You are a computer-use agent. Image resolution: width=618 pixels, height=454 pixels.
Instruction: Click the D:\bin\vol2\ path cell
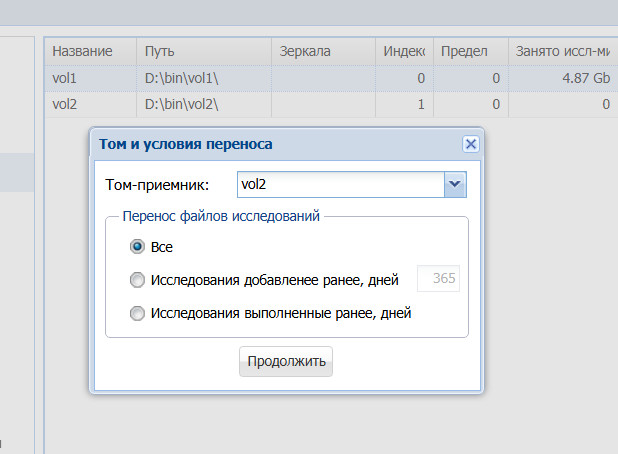(204, 104)
